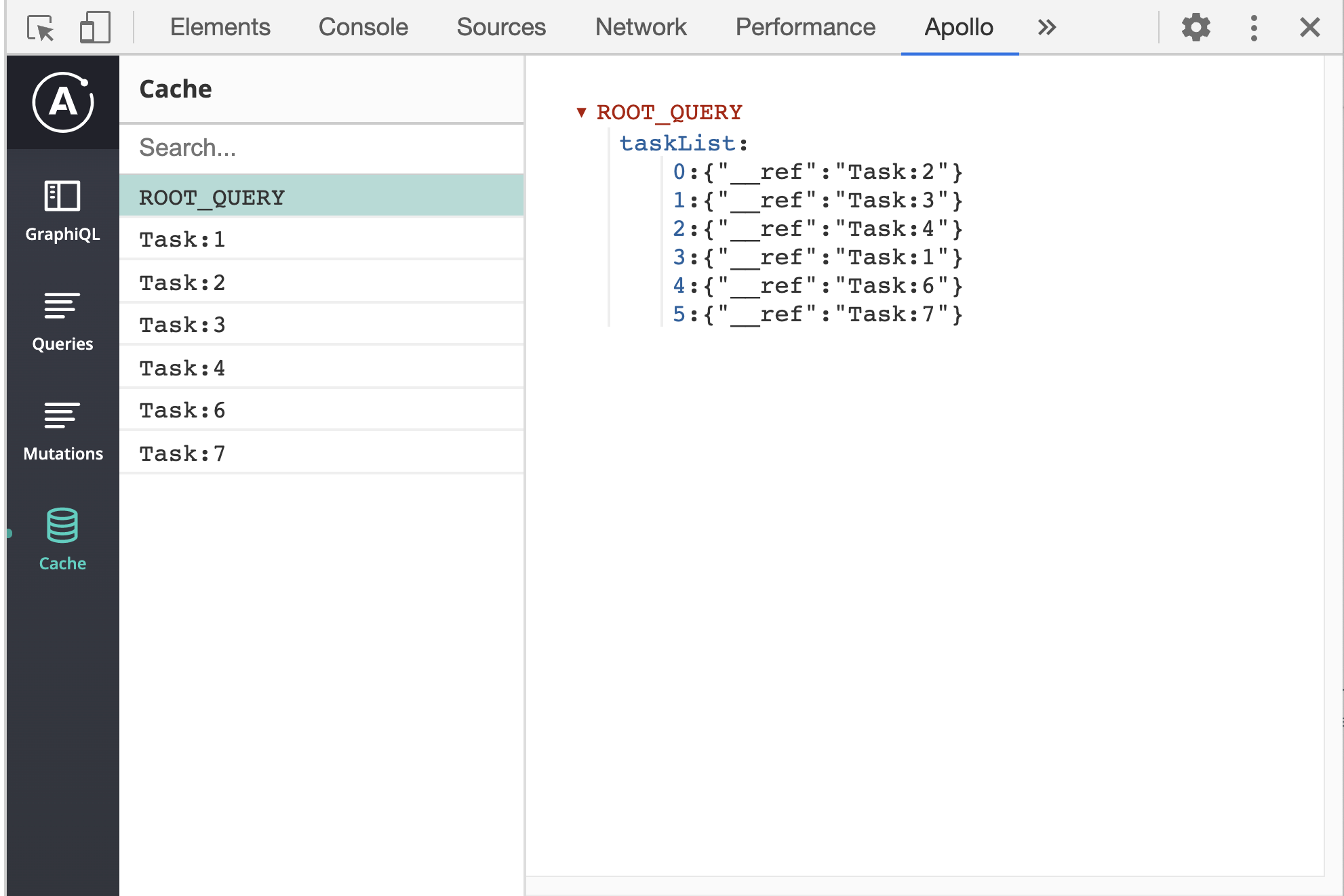The height and width of the screenshot is (896, 1344).
Task: Select Task:1 in the cache list
Action: [x=321, y=239]
